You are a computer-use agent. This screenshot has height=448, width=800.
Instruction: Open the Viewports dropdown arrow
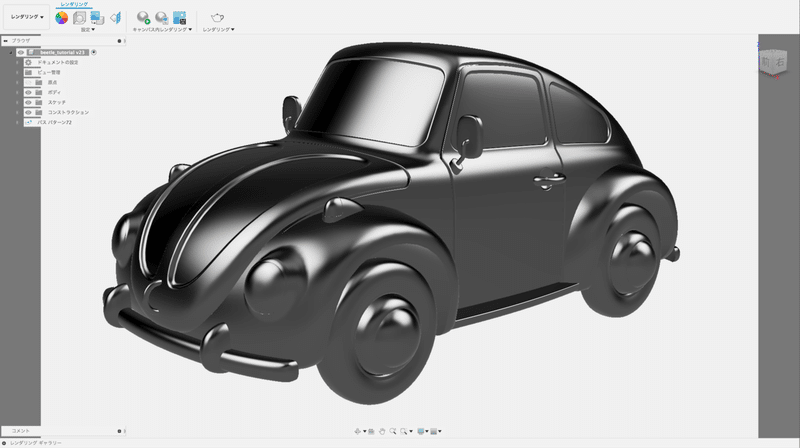[x=440, y=432]
